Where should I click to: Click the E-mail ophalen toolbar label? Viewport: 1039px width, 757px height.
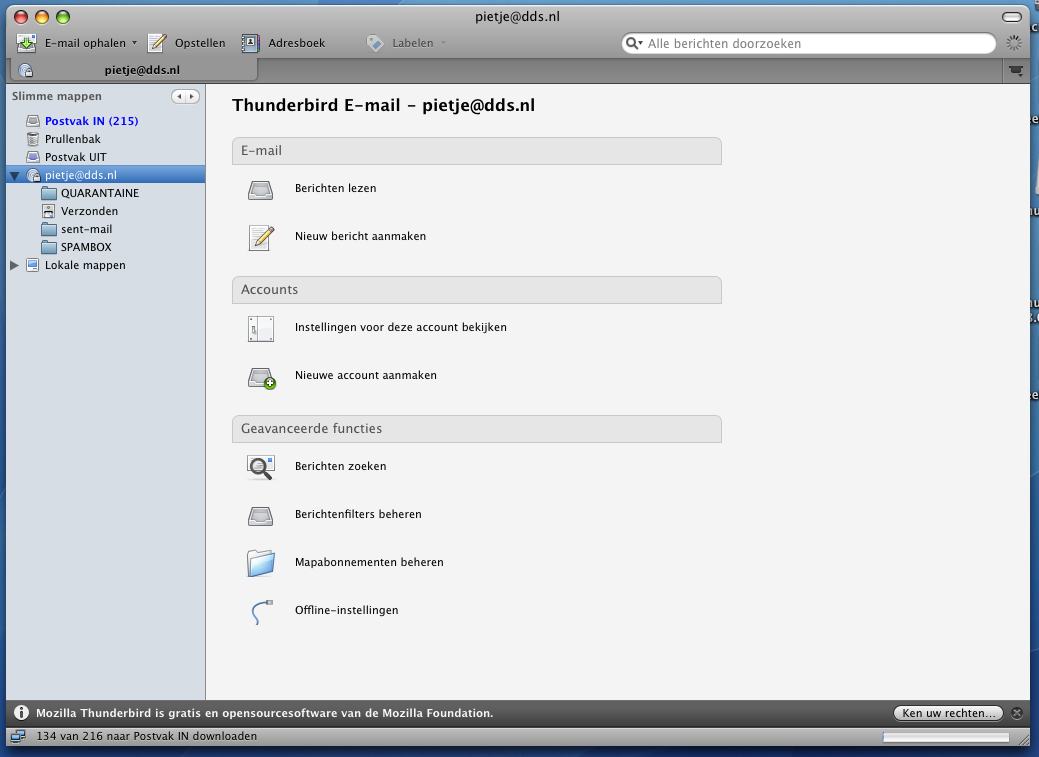(85, 43)
